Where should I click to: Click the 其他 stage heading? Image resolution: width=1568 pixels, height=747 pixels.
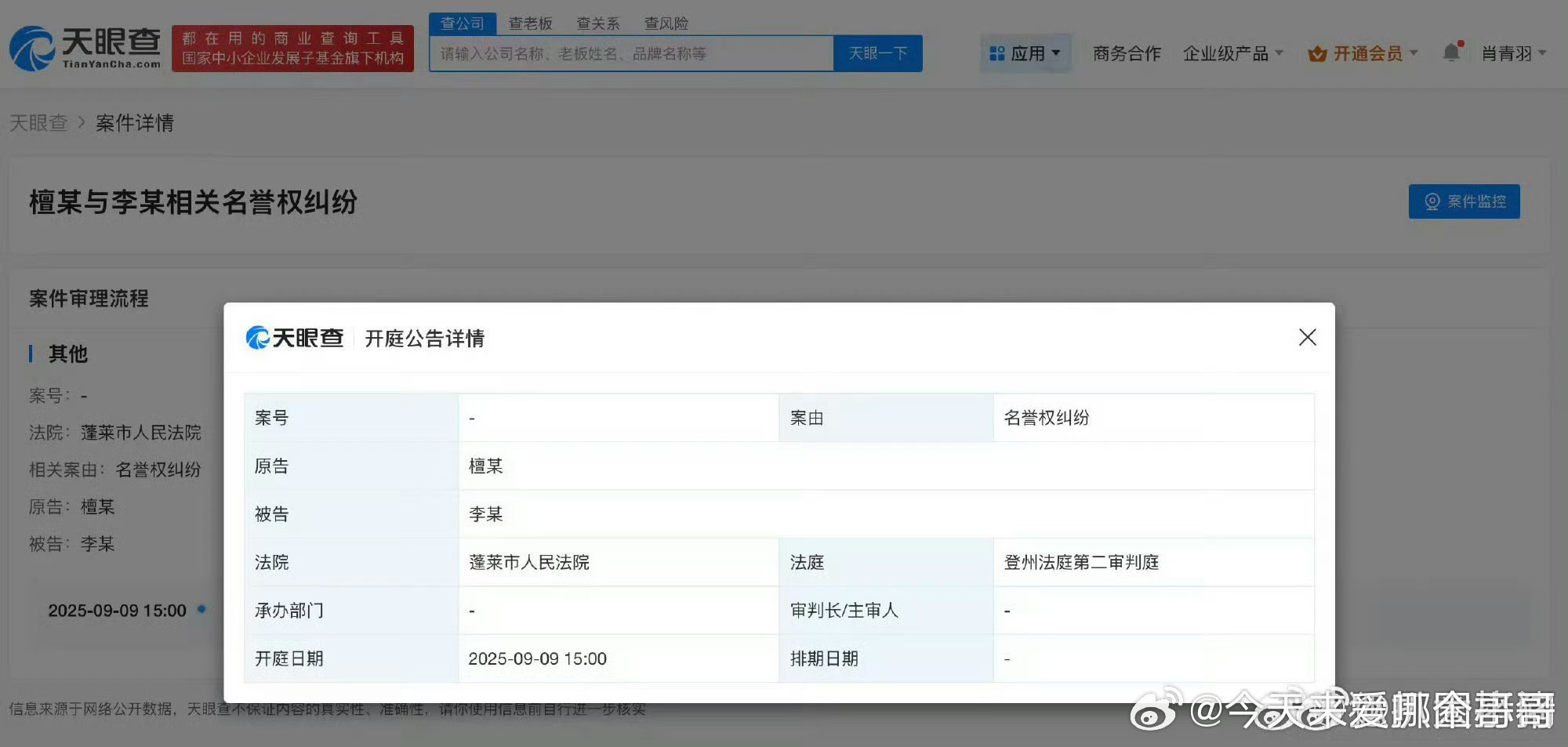[x=68, y=354]
